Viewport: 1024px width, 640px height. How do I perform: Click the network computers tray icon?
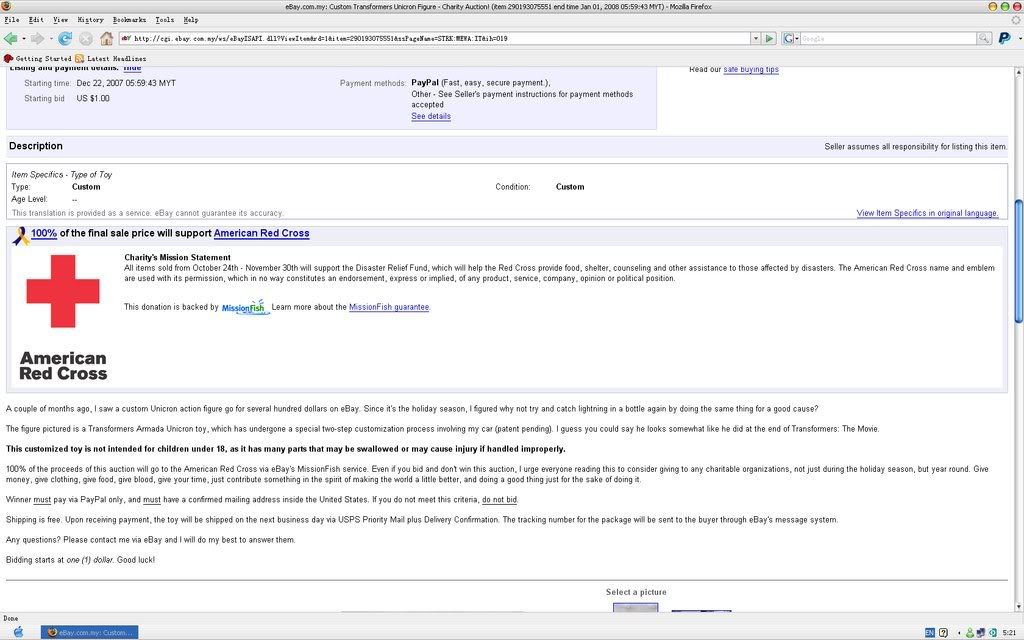981,632
